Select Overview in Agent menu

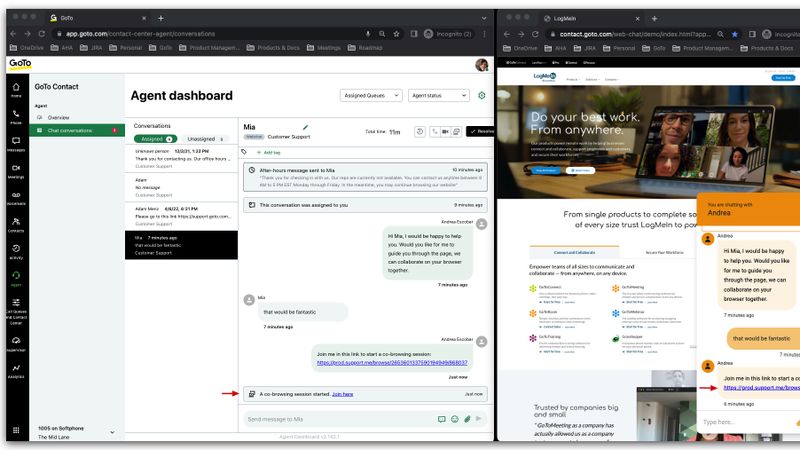58,117
